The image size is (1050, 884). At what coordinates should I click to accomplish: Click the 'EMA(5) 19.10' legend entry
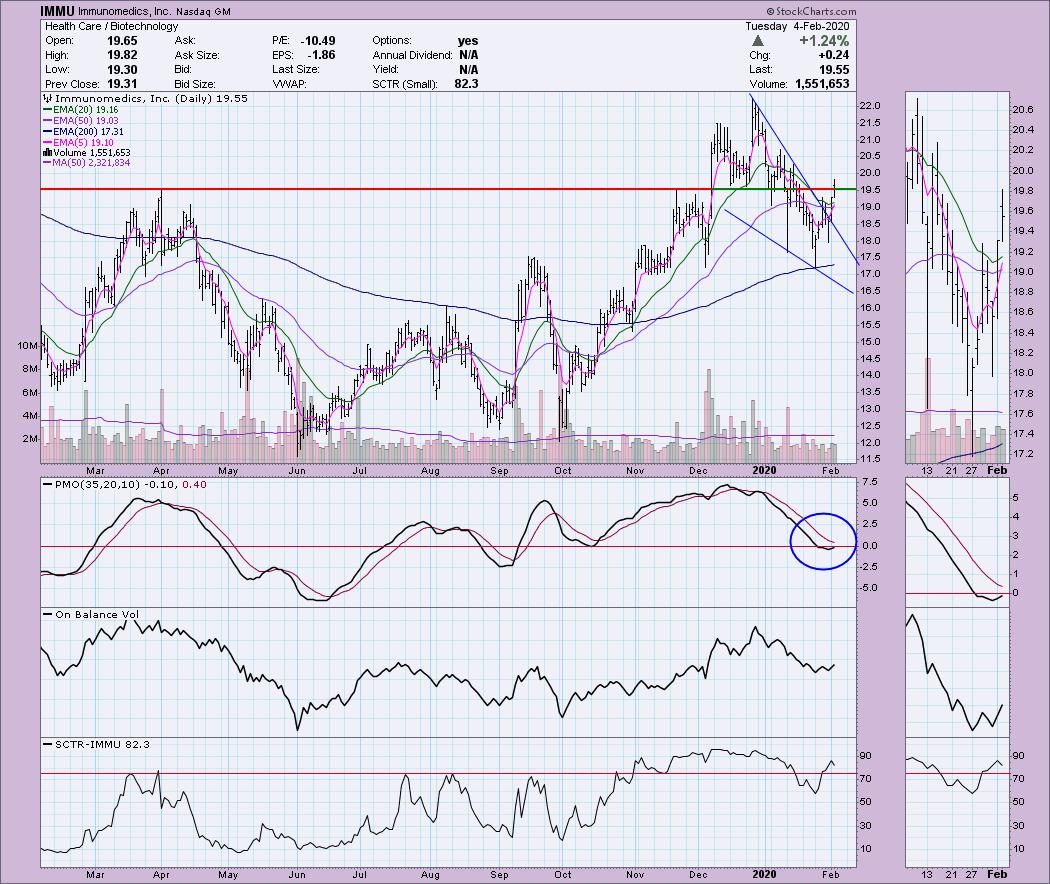coord(83,143)
